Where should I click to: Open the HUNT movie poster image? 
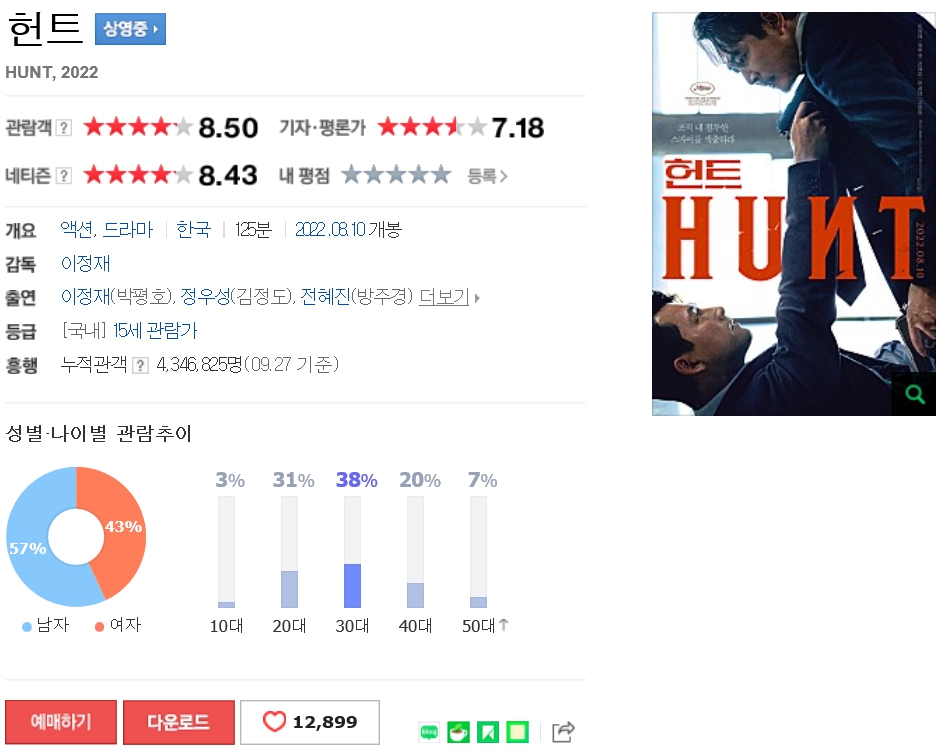(794, 213)
